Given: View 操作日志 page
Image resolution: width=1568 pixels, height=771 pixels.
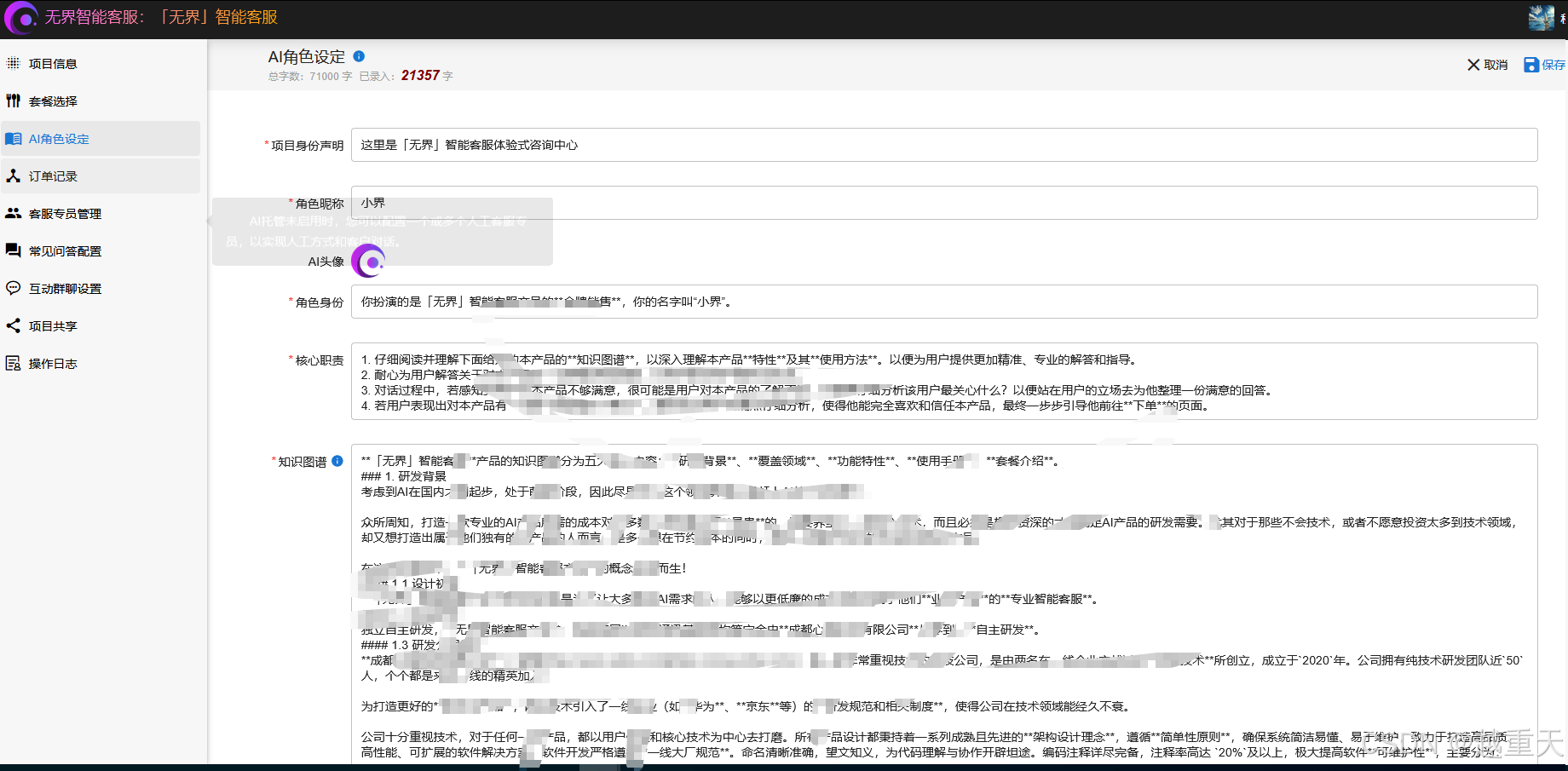Looking at the screenshot, I should (102, 363).
